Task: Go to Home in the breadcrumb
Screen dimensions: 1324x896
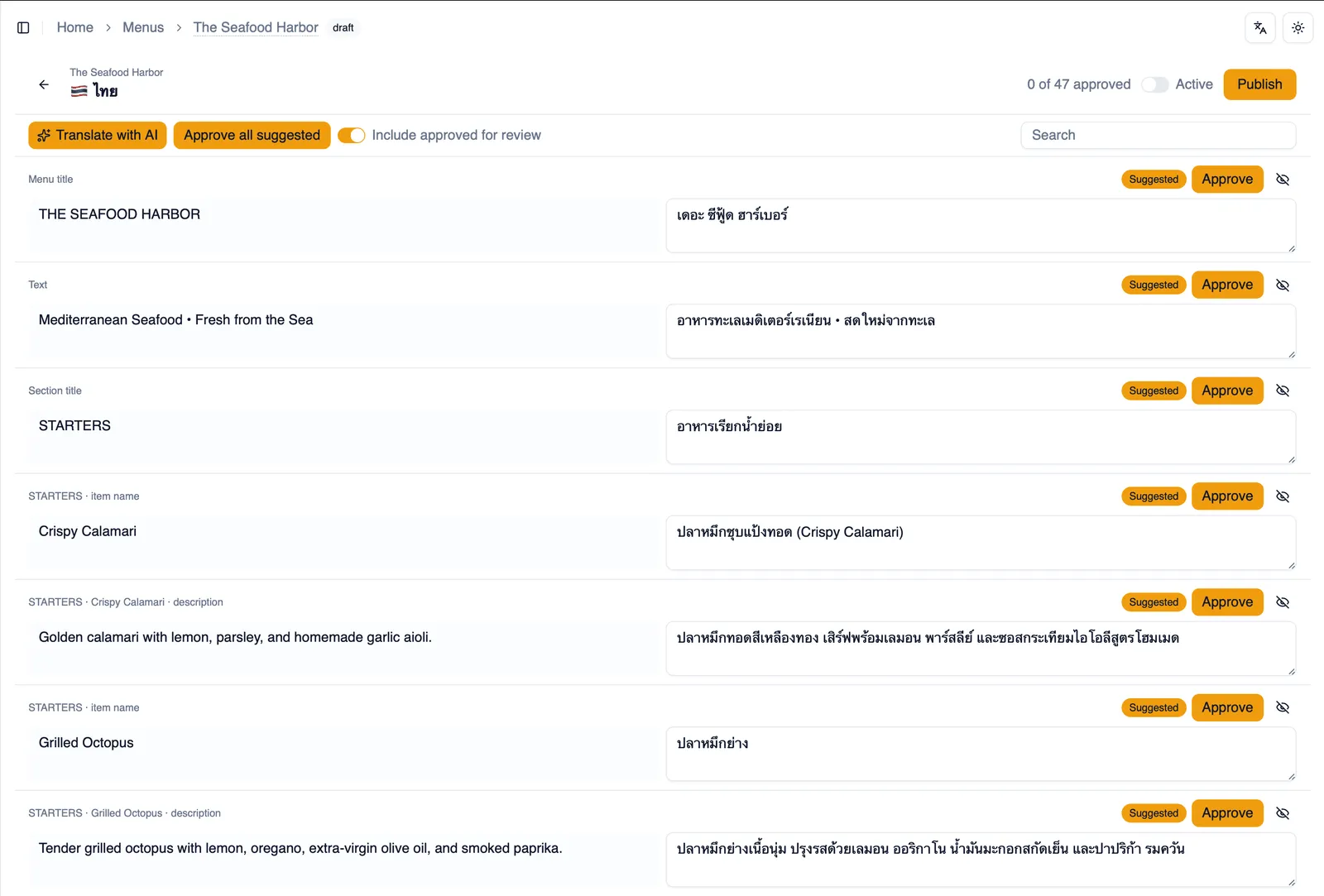Action: tap(74, 27)
